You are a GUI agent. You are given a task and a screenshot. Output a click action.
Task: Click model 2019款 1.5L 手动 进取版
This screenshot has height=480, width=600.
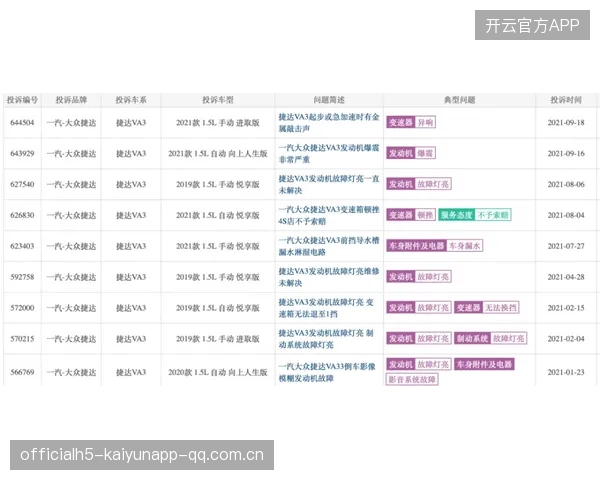point(218,339)
